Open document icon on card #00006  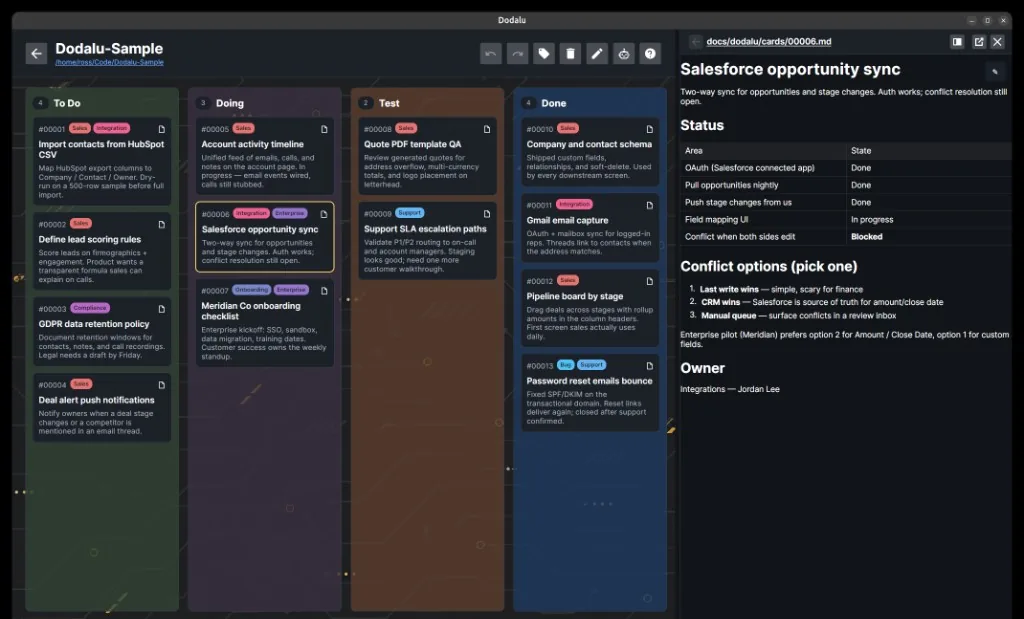click(x=324, y=214)
